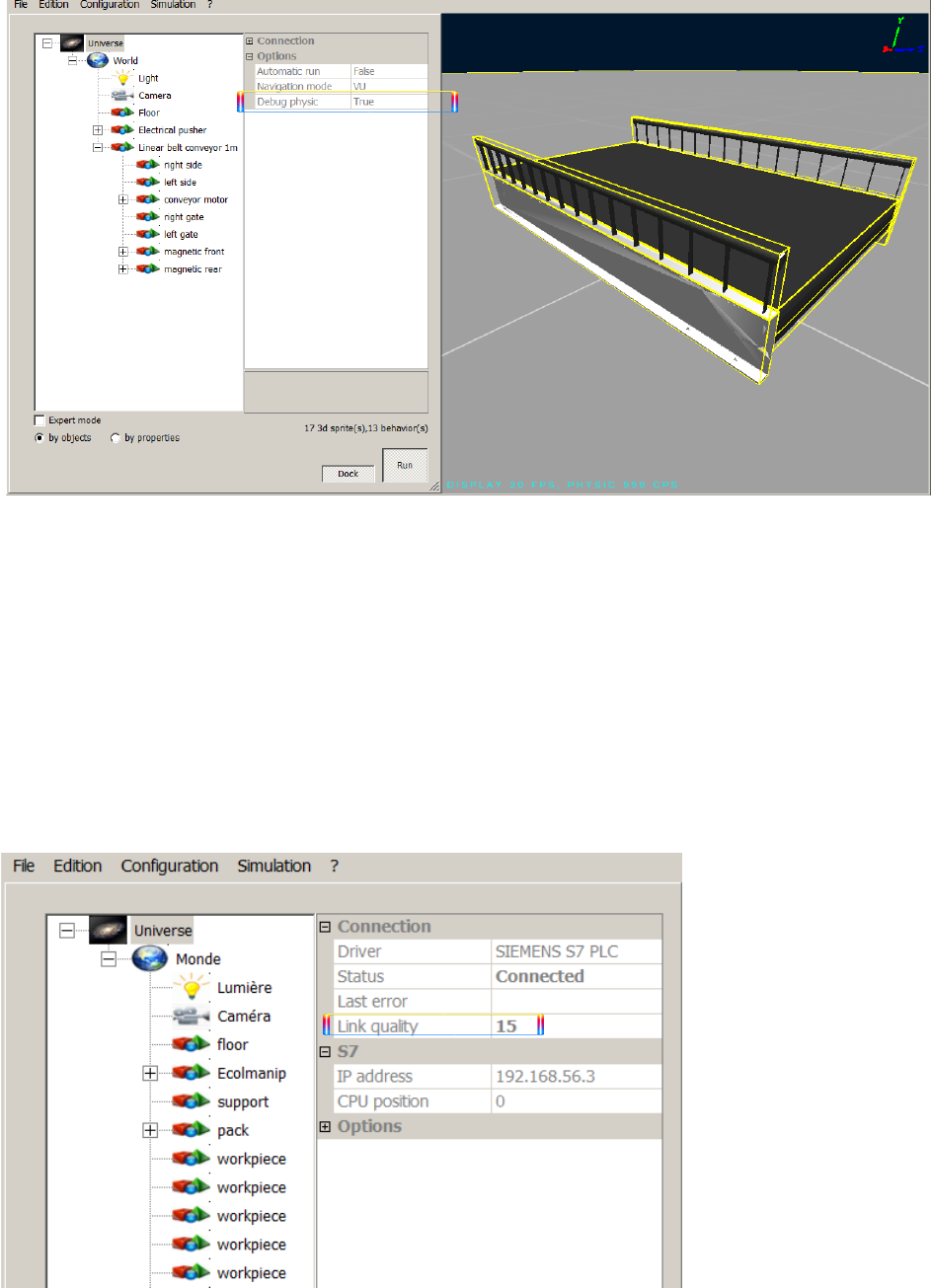The width and height of the screenshot is (931, 1288).
Task: Click the 'True' value of Debug physic
Action: pyautogui.click(x=390, y=102)
